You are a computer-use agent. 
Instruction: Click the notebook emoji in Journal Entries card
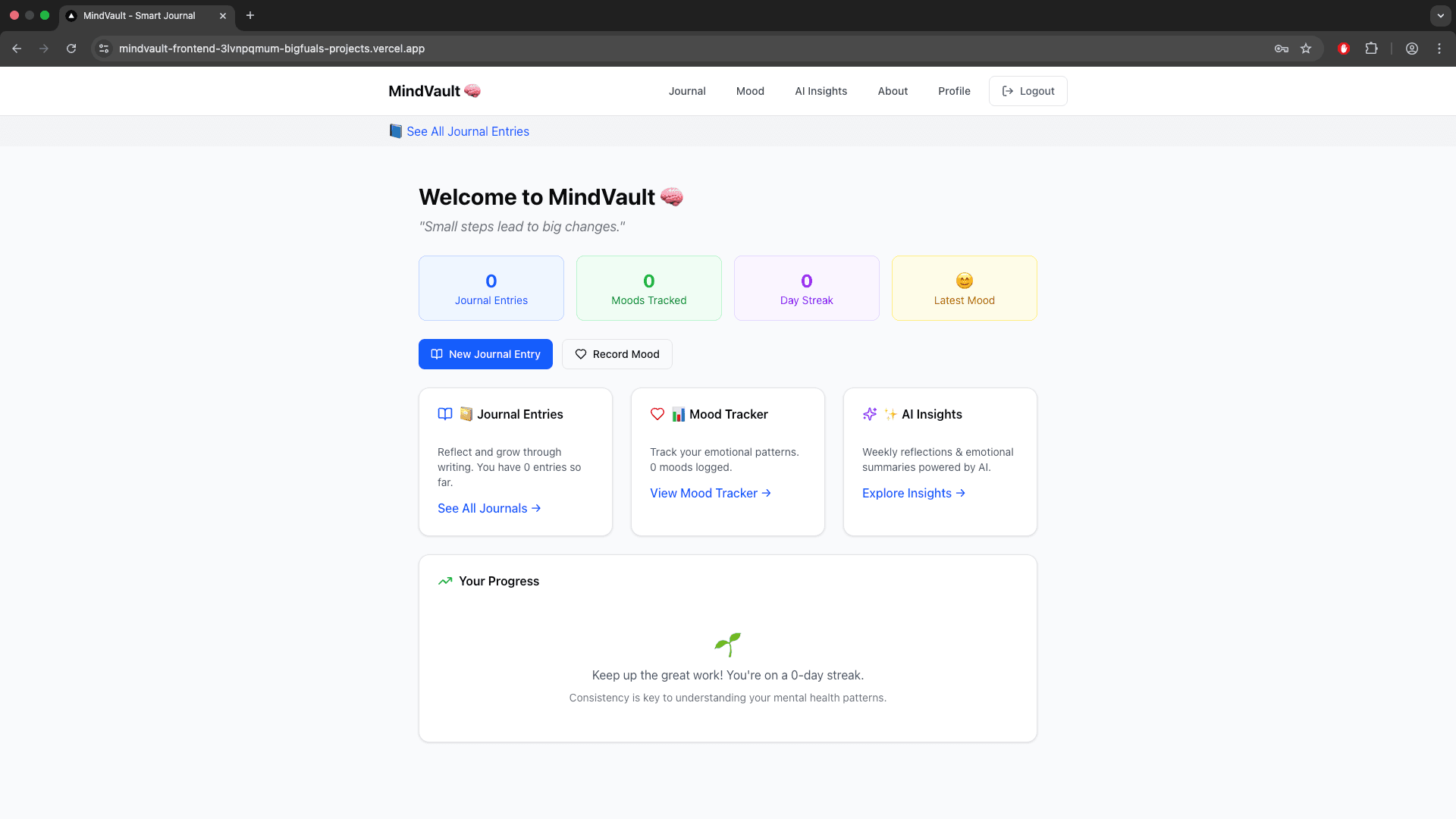[x=466, y=414]
